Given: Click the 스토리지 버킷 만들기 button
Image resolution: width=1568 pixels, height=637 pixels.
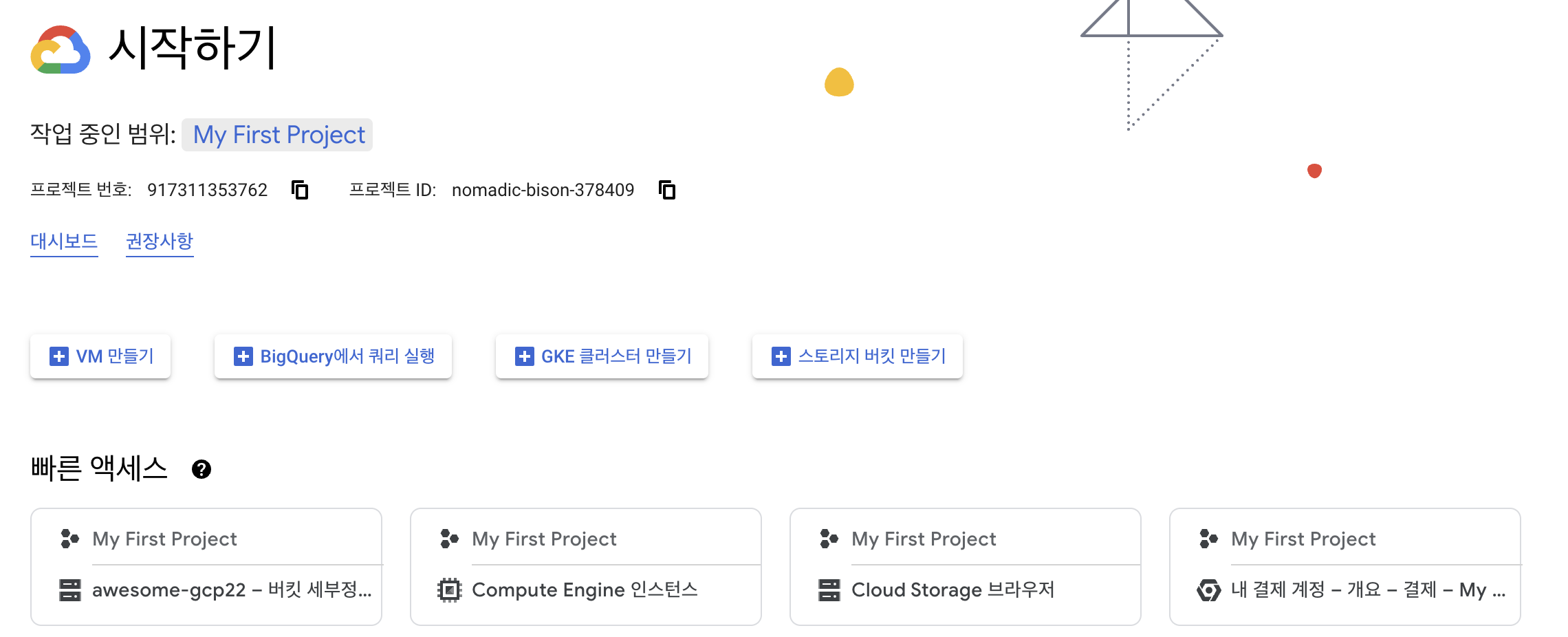Looking at the screenshot, I should 858,356.
